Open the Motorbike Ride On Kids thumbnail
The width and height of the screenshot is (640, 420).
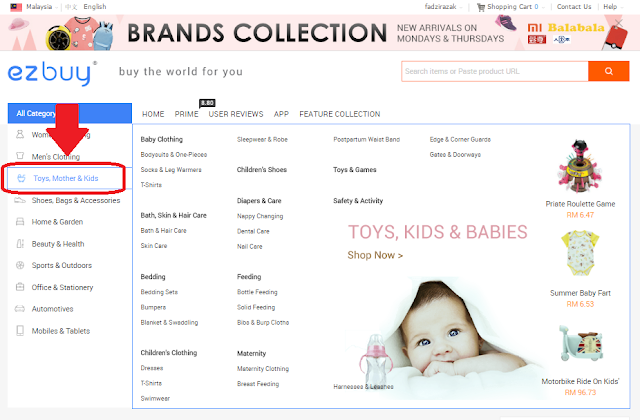580,343
